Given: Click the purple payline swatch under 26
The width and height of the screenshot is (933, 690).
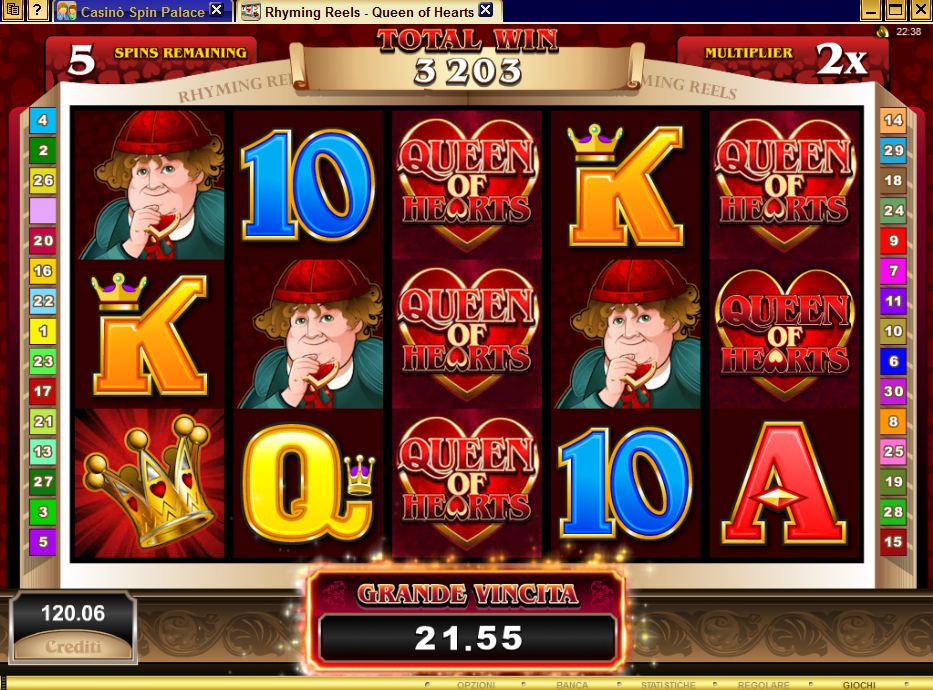Looking at the screenshot, I should [43, 211].
